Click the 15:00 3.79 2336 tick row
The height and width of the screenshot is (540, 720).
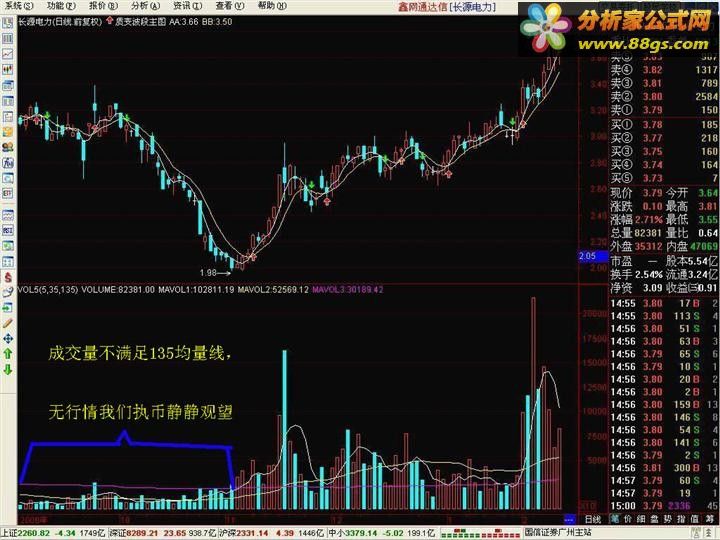point(664,506)
